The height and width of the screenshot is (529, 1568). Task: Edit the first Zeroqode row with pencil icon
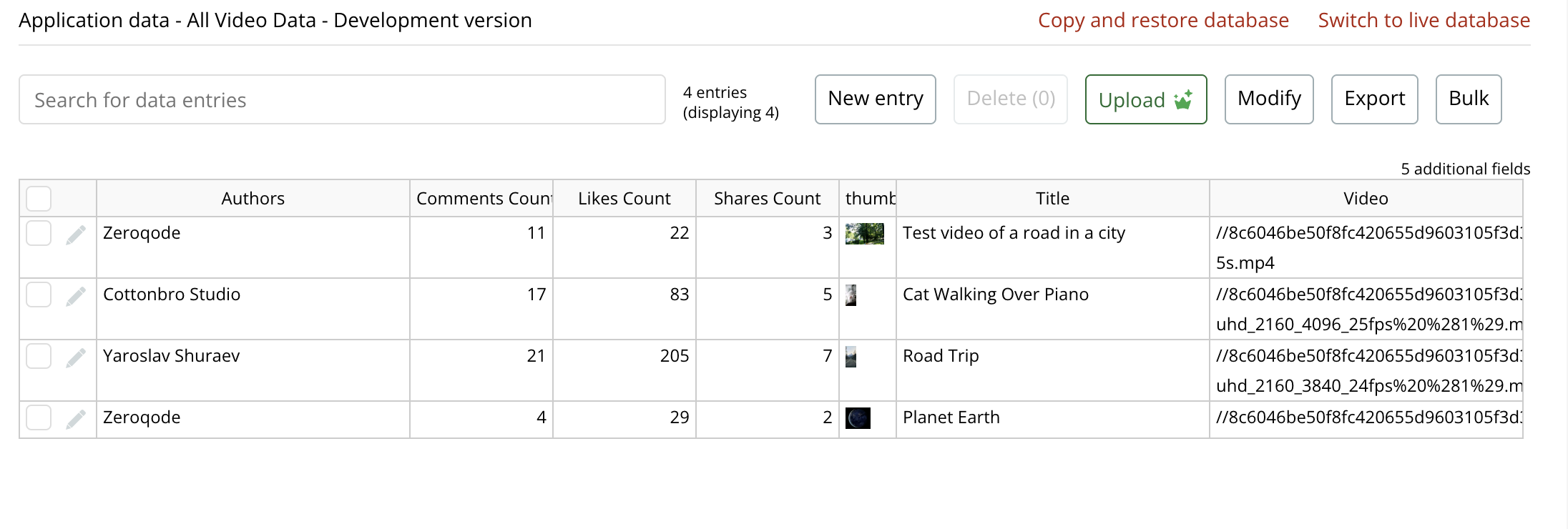coord(76,234)
